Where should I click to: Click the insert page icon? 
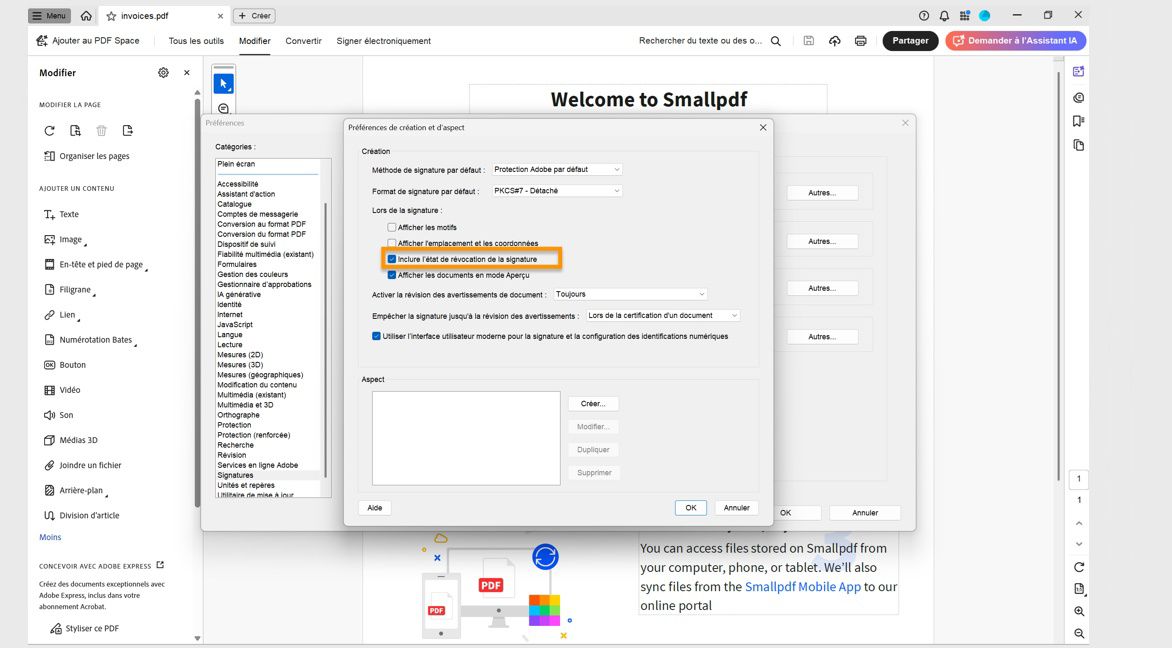[128, 131]
